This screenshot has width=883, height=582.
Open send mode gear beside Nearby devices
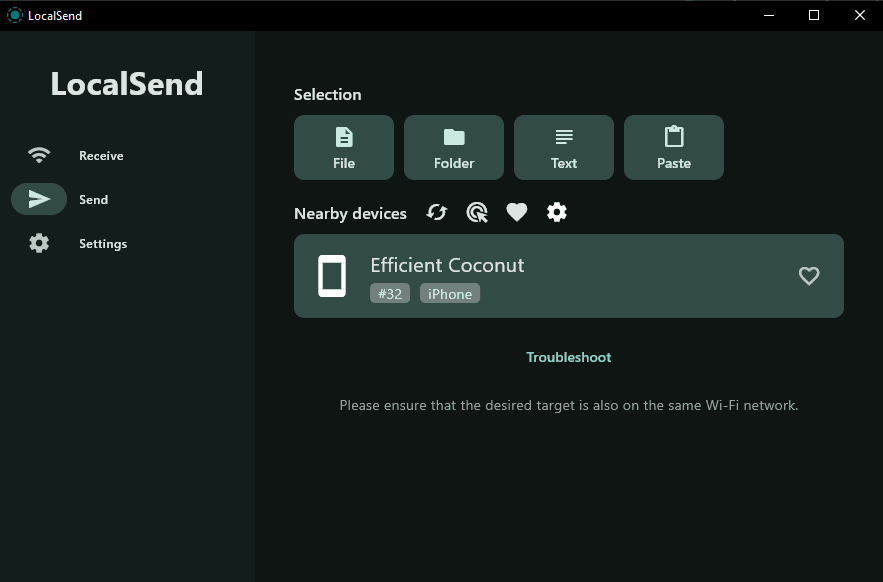point(556,212)
